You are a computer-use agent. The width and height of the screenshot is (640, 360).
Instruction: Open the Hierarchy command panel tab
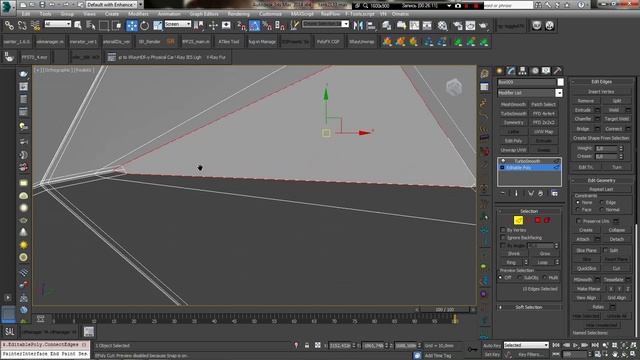[522, 71]
